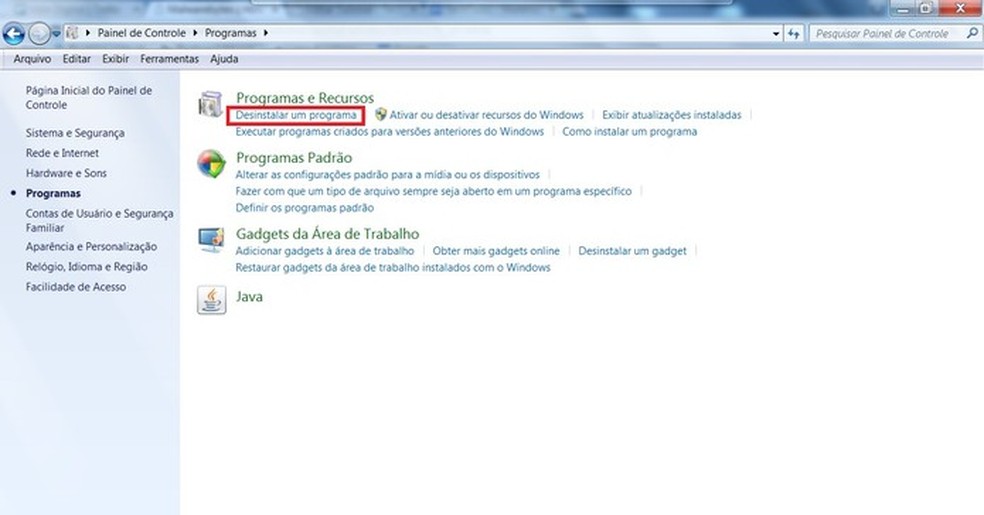This screenshot has width=984, height=515.
Task: Open address bar history dropdown
Action: (x=776, y=34)
